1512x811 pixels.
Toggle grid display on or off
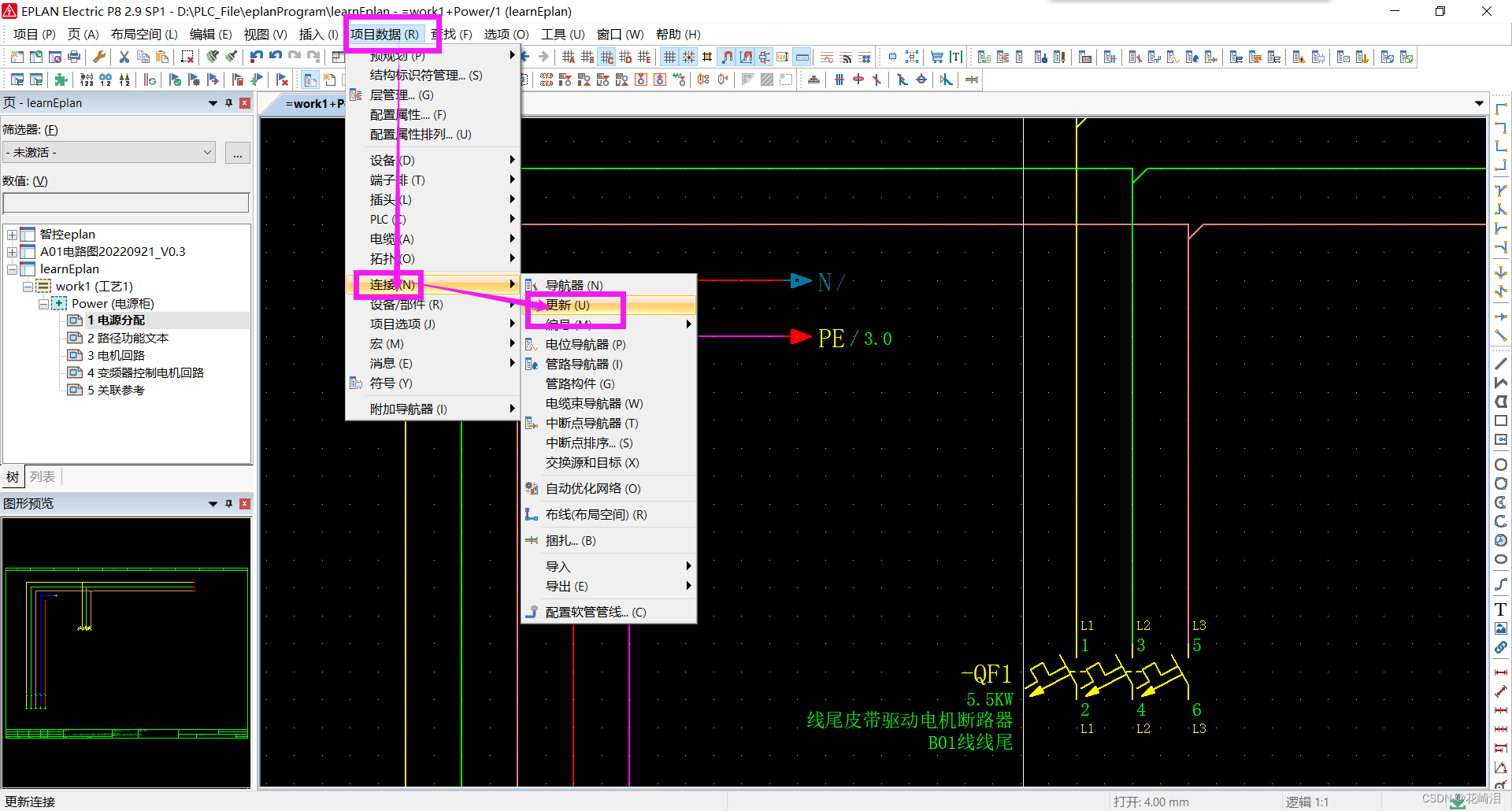coord(669,57)
